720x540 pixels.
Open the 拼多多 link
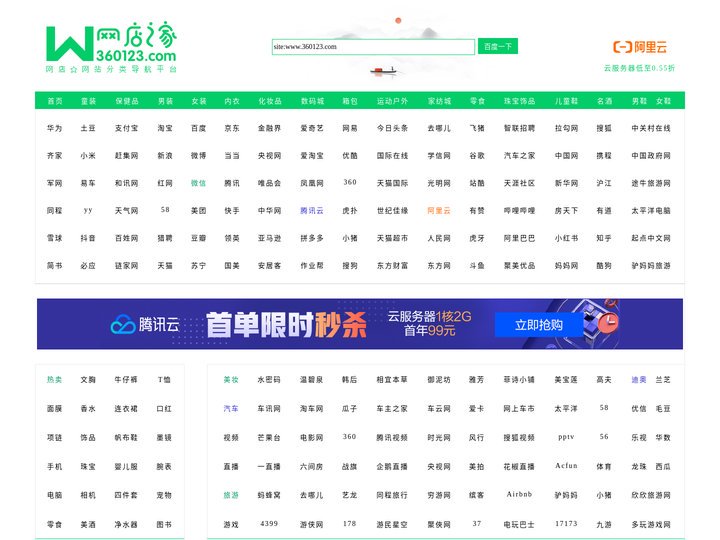coord(312,238)
